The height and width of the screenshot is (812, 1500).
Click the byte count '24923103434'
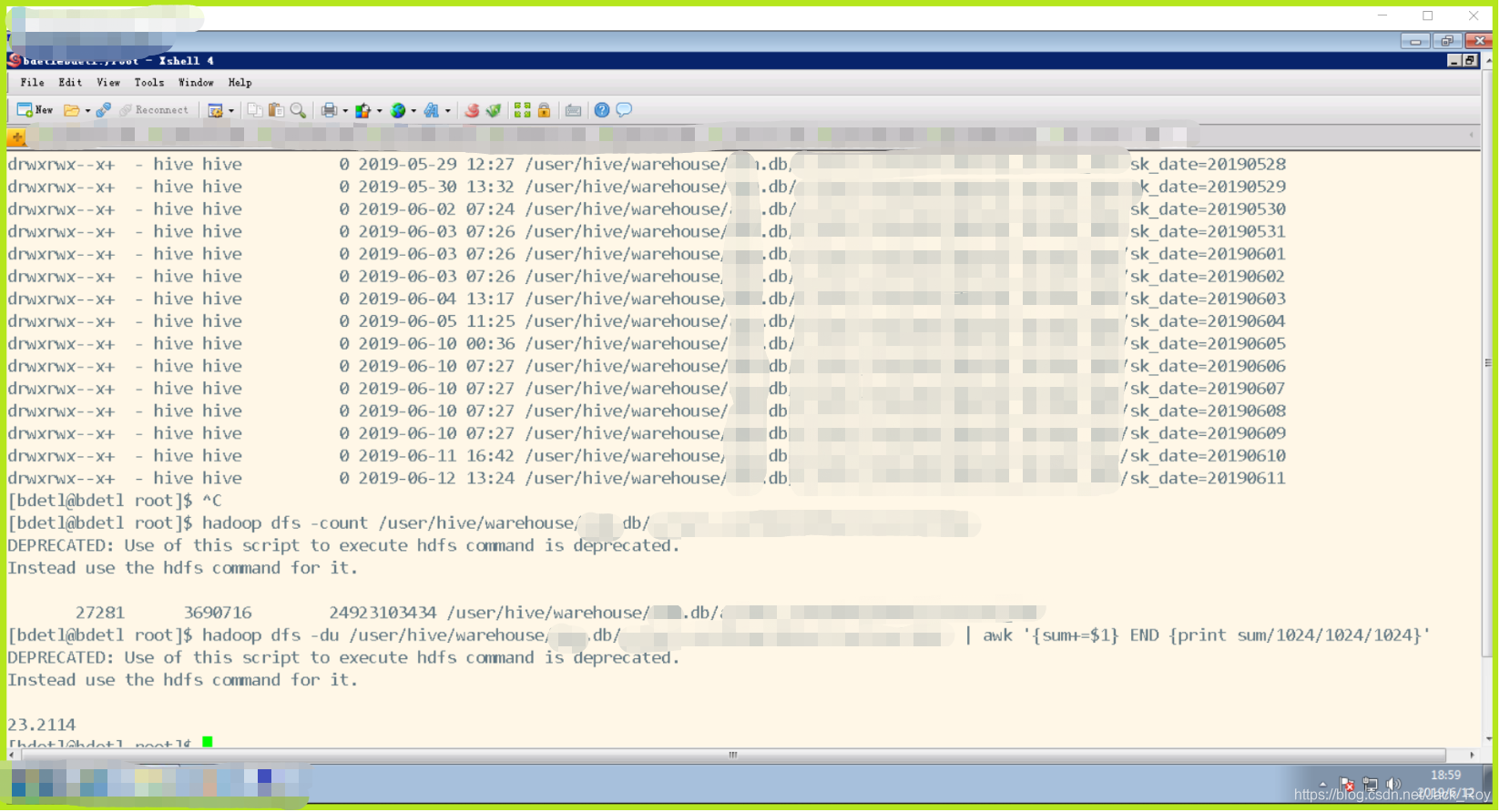pyautogui.click(x=383, y=614)
